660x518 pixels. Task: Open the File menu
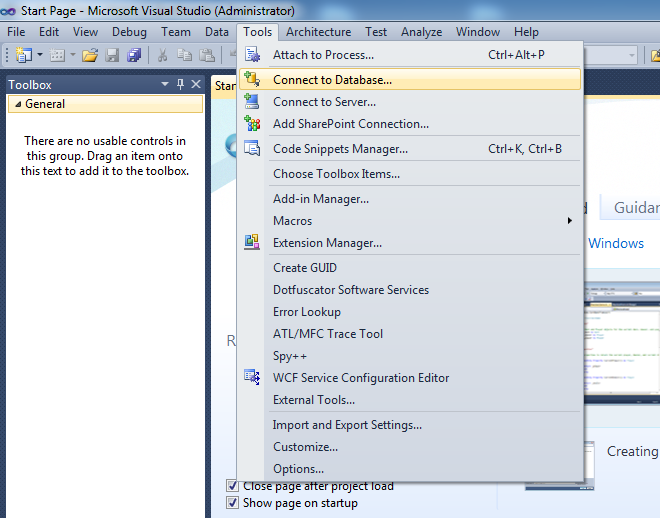pos(16,32)
